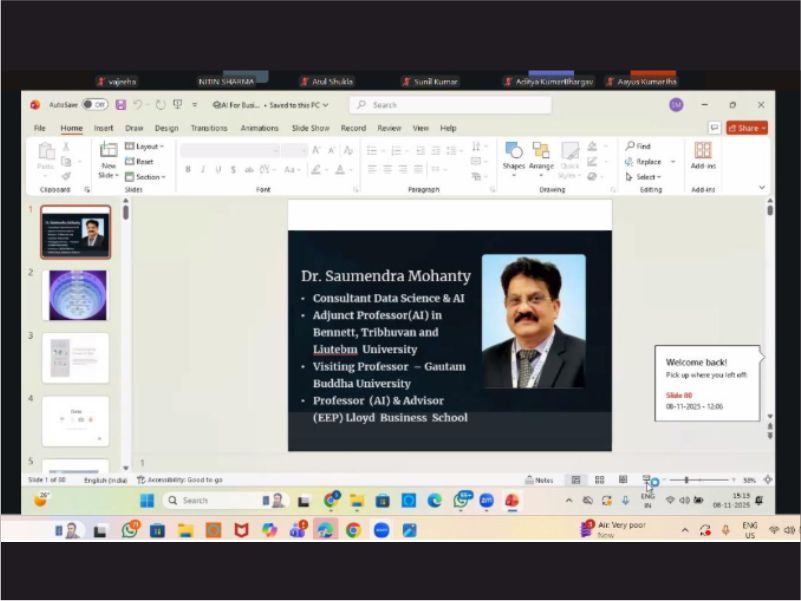This screenshot has height=601, width=801.
Task: Click the Add-ins icon
Action: 703,155
